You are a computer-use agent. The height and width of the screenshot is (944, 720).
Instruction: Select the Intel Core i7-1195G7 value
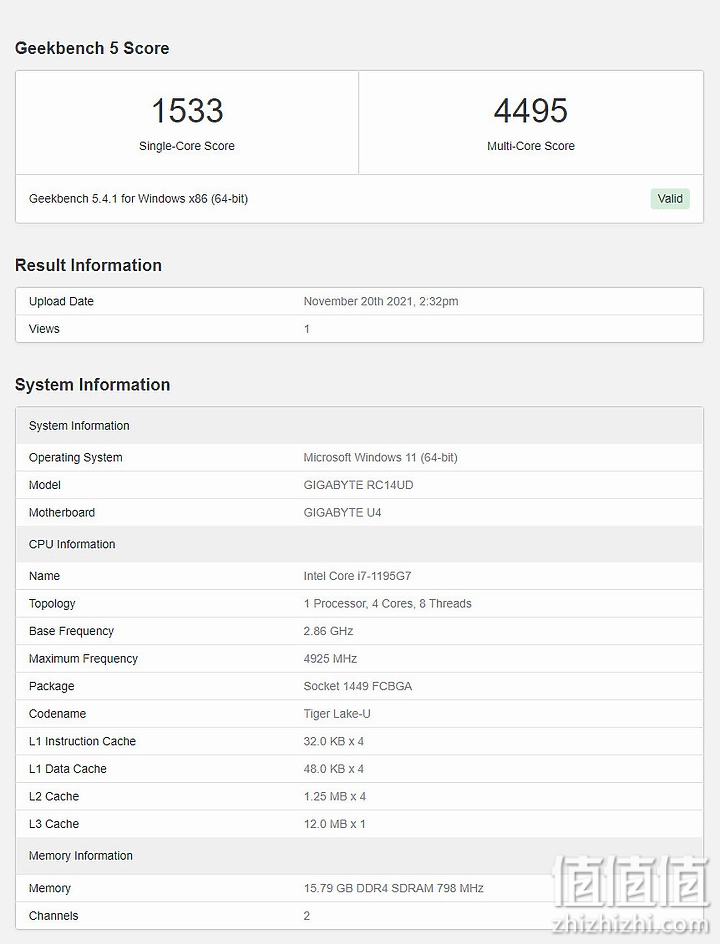[x=357, y=576]
